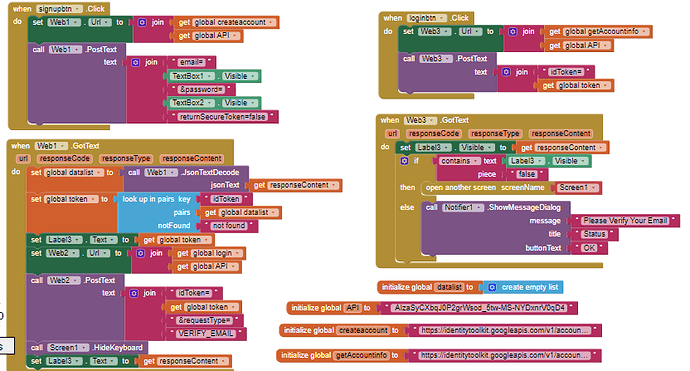Click the VERIFY_EMAIL text block
The width and height of the screenshot is (690, 371).
206,333
